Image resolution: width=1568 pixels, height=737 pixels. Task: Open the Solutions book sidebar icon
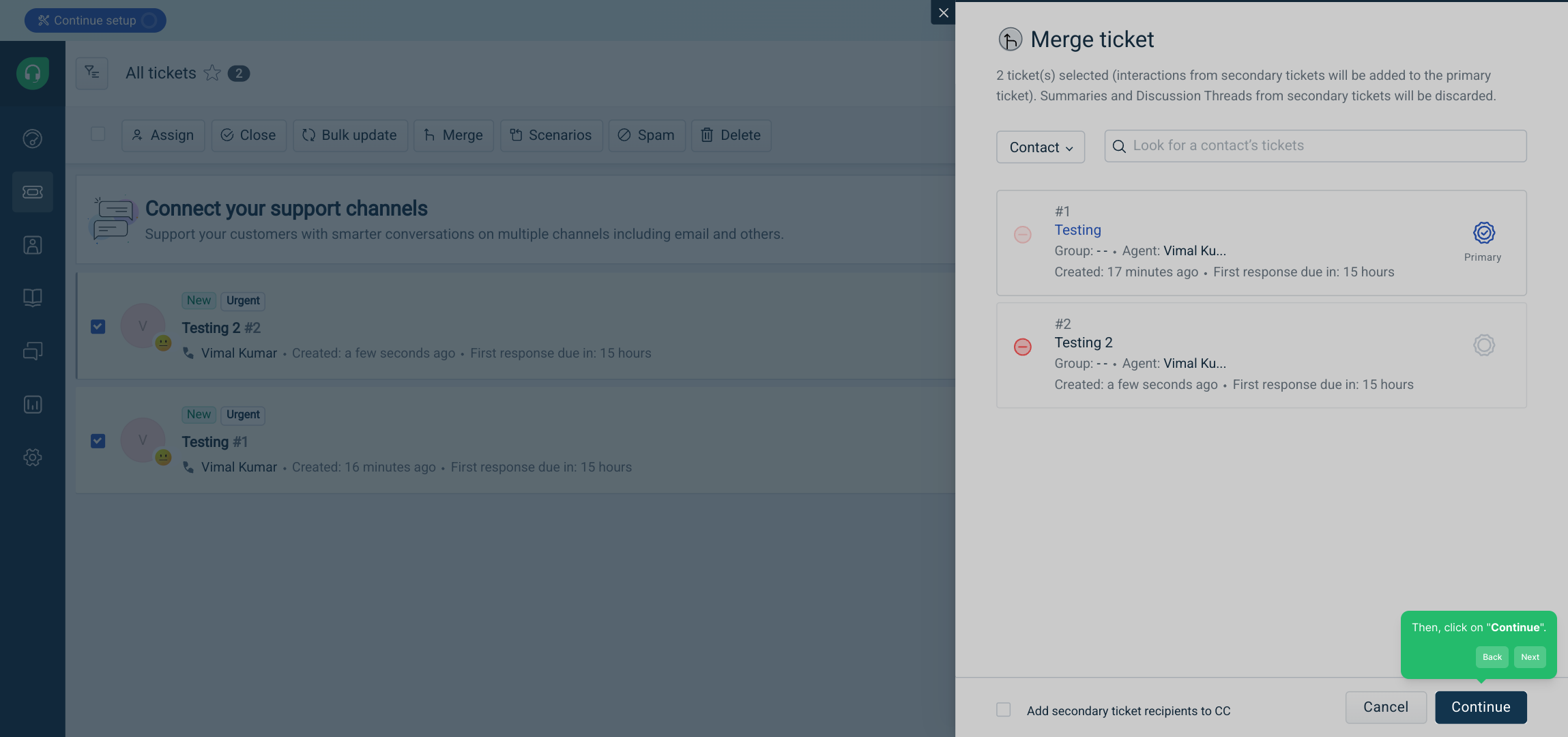[x=33, y=298]
